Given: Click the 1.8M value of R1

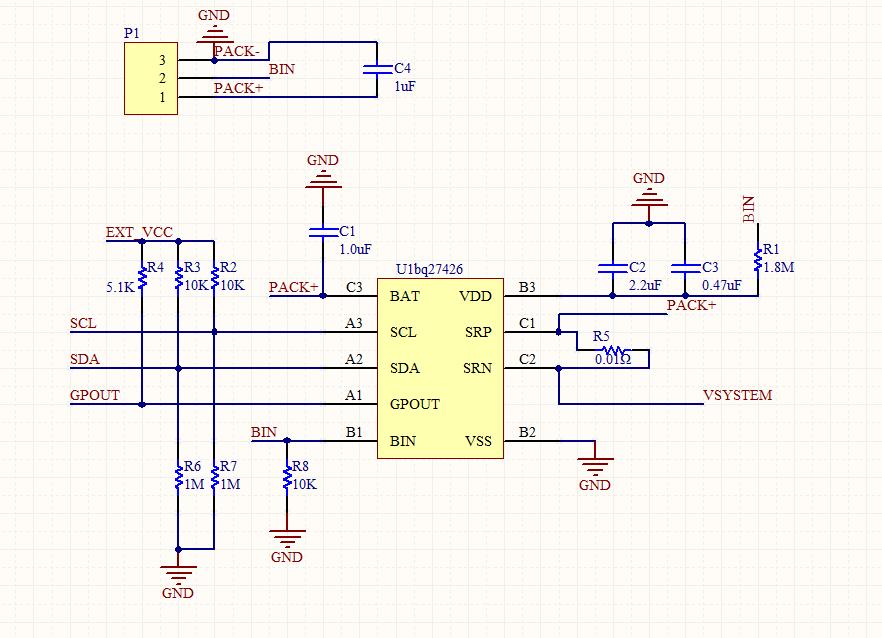Looking at the screenshot, I should point(778,267).
